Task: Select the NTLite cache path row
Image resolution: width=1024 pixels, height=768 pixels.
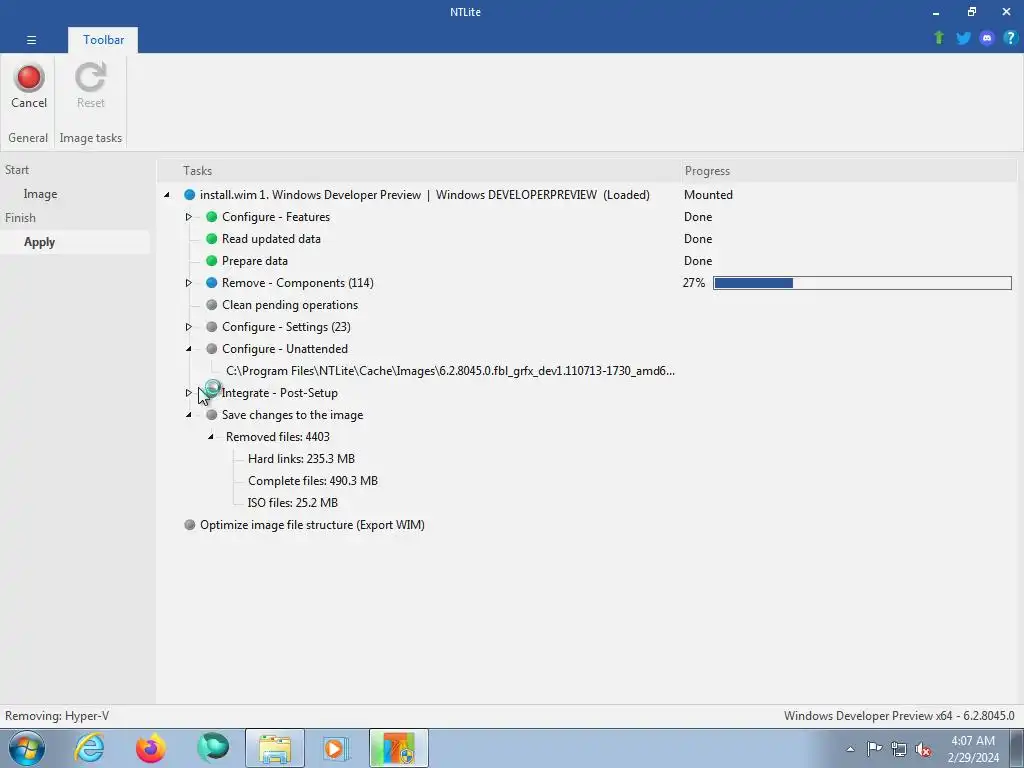Action: coord(450,371)
